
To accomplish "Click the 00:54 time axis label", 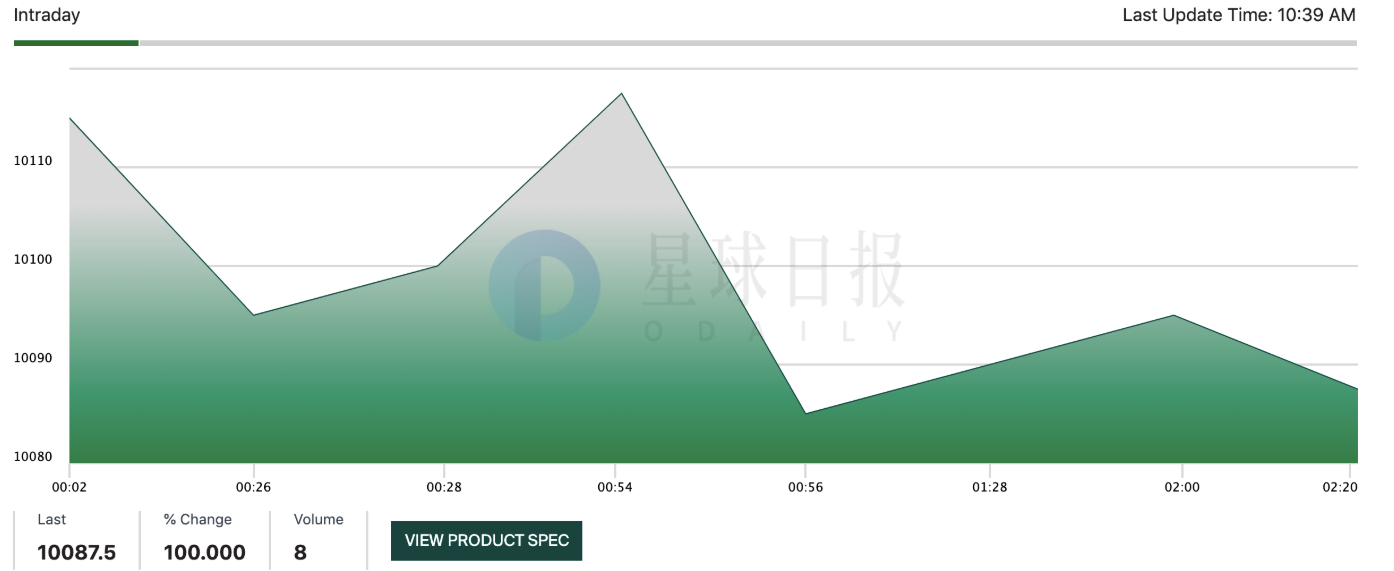I will pos(614,487).
